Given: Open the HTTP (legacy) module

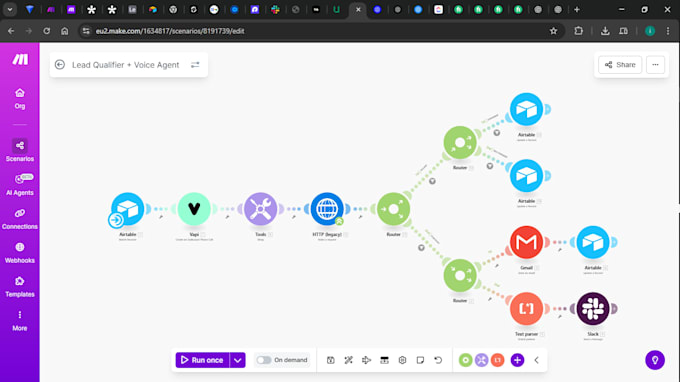Looking at the screenshot, I should tap(327, 209).
